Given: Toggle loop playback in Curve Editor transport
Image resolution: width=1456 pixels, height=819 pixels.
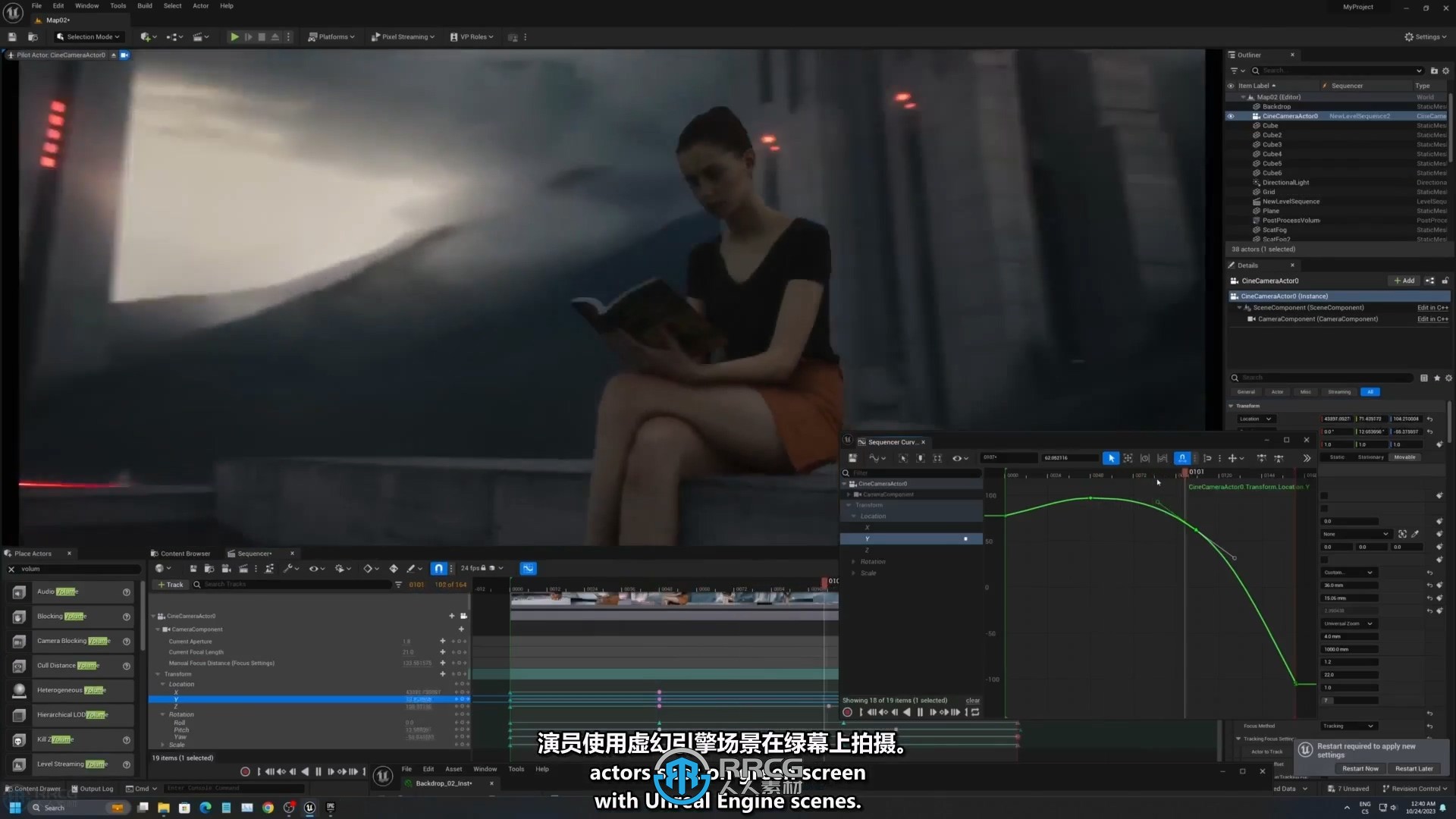Looking at the screenshot, I should coord(976,712).
